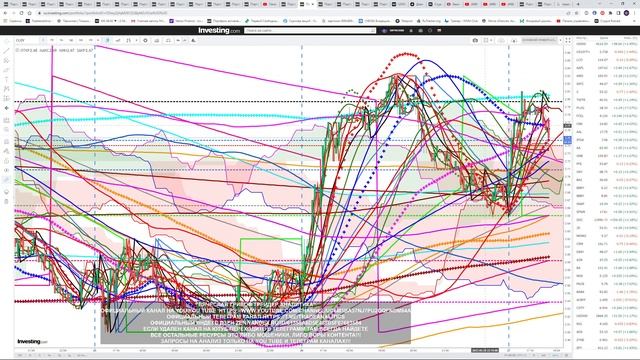Click the website search field in header
This screenshot has width=640, height=360.
click(310, 31)
